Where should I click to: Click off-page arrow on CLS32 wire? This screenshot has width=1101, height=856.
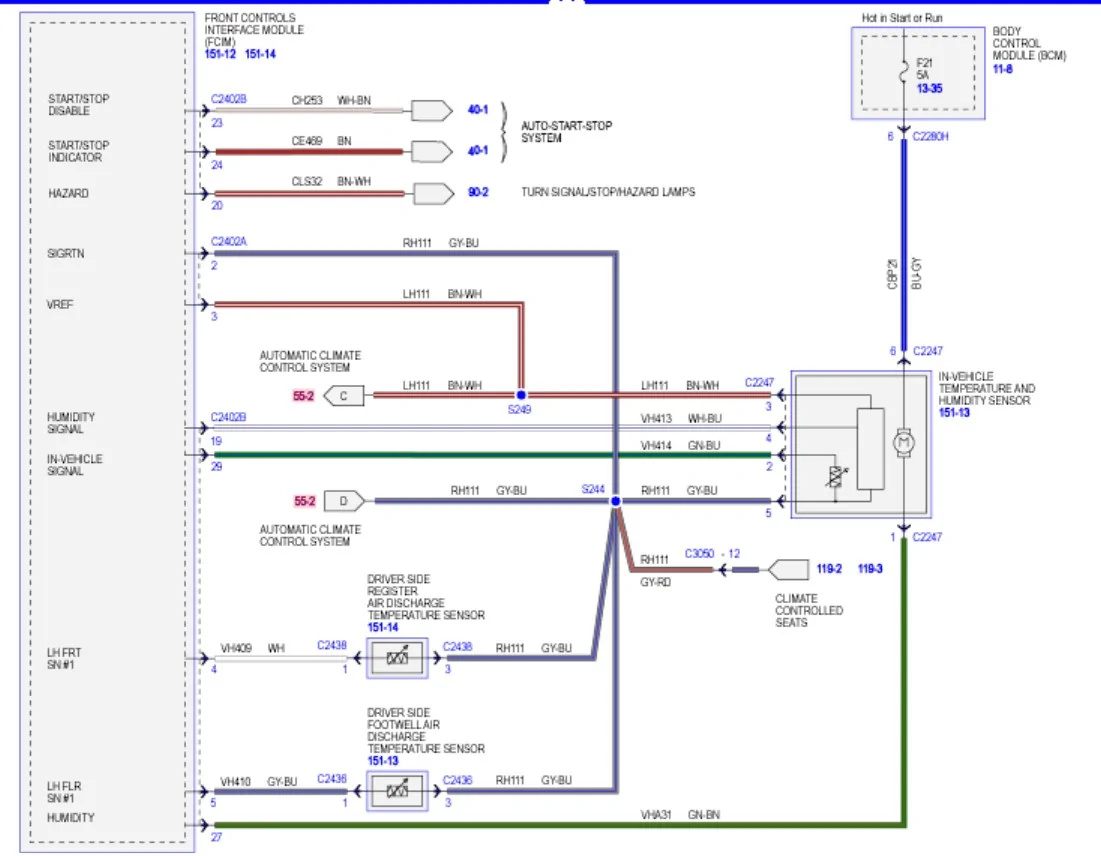click(x=434, y=193)
